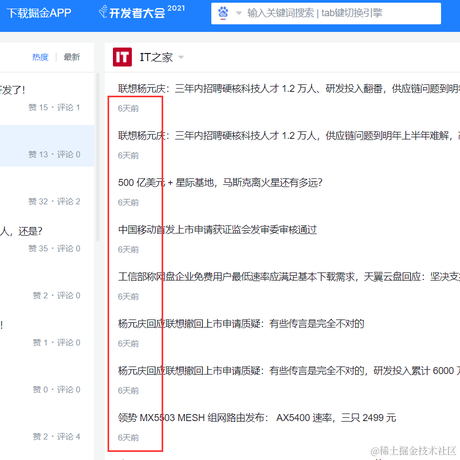The width and height of the screenshot is (460, 460).
Task: Click the 赞 15 · 评论 1 stats
Action: 54,107
